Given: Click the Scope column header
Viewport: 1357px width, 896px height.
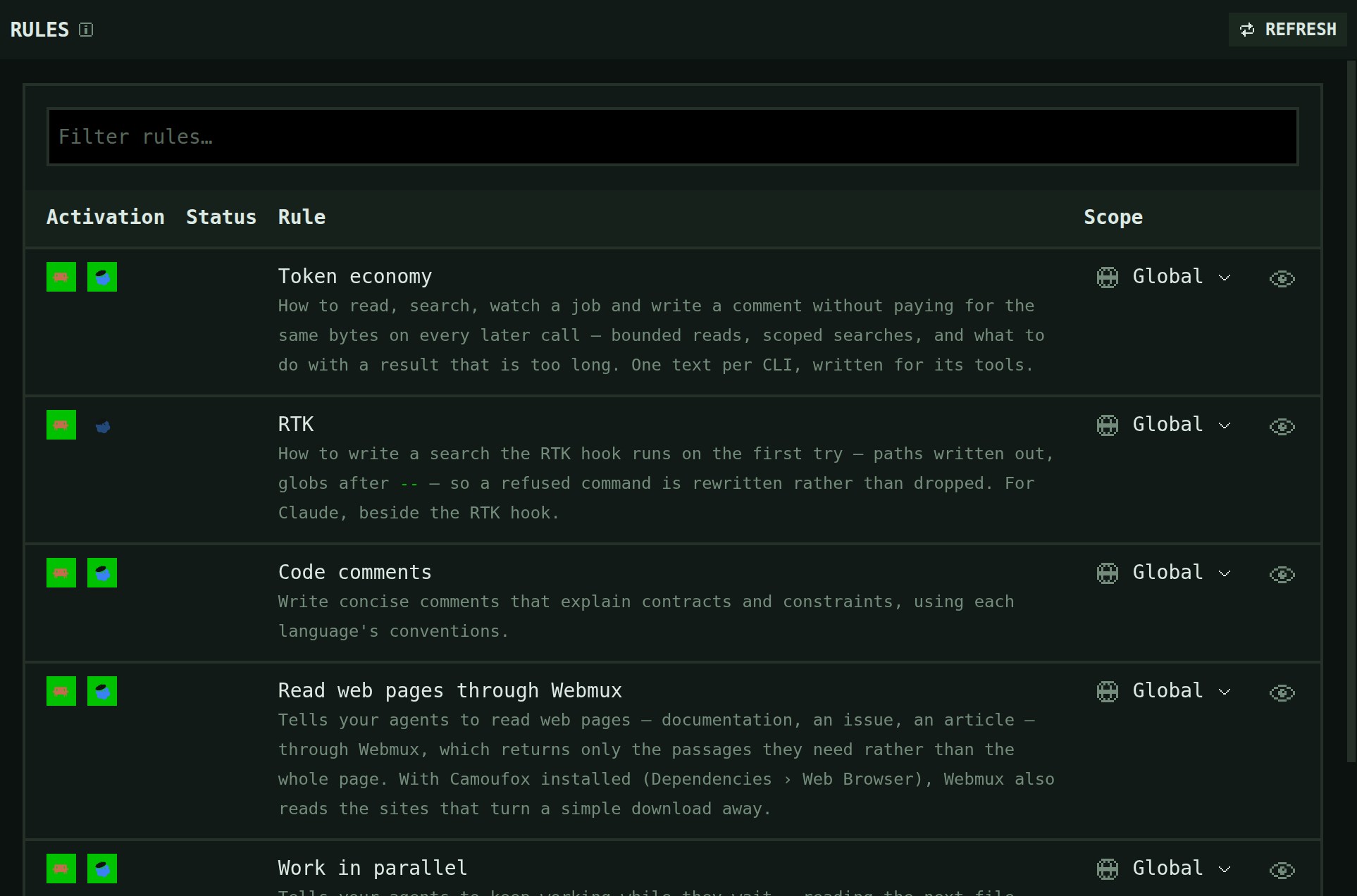Looking at the screenshot, I should (1113, 217).
